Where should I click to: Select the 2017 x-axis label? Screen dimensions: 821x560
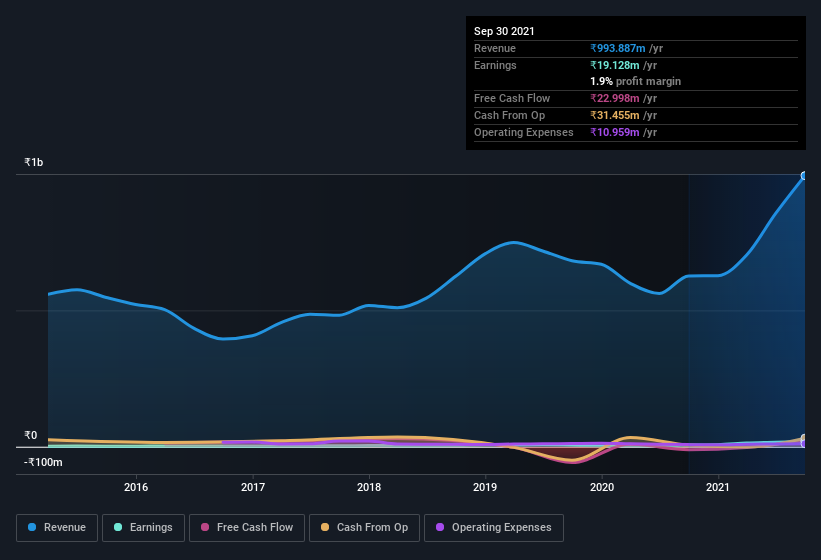[253, 487]
